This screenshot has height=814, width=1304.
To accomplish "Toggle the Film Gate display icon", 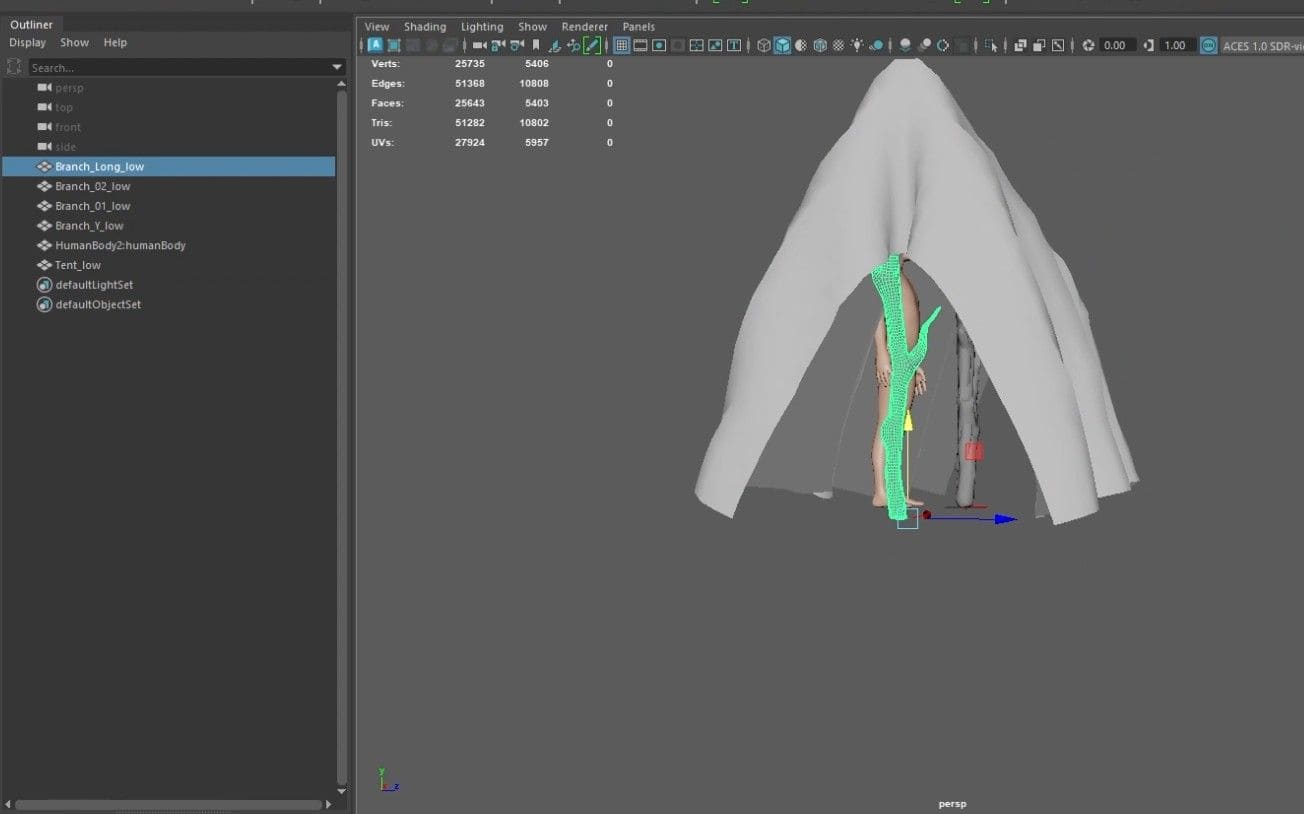I will [x=640, y=45].
